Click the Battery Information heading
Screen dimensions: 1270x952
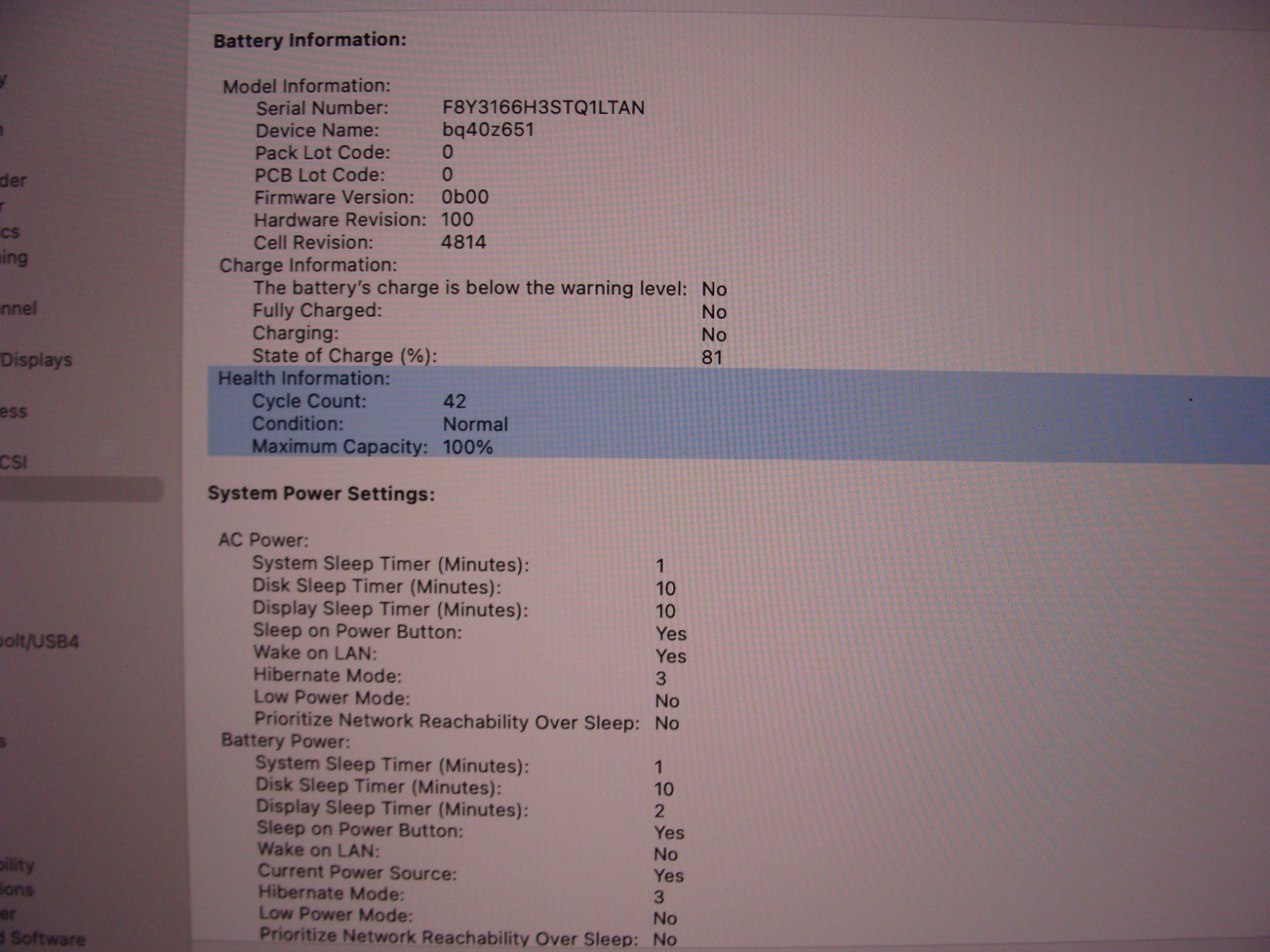310,40
